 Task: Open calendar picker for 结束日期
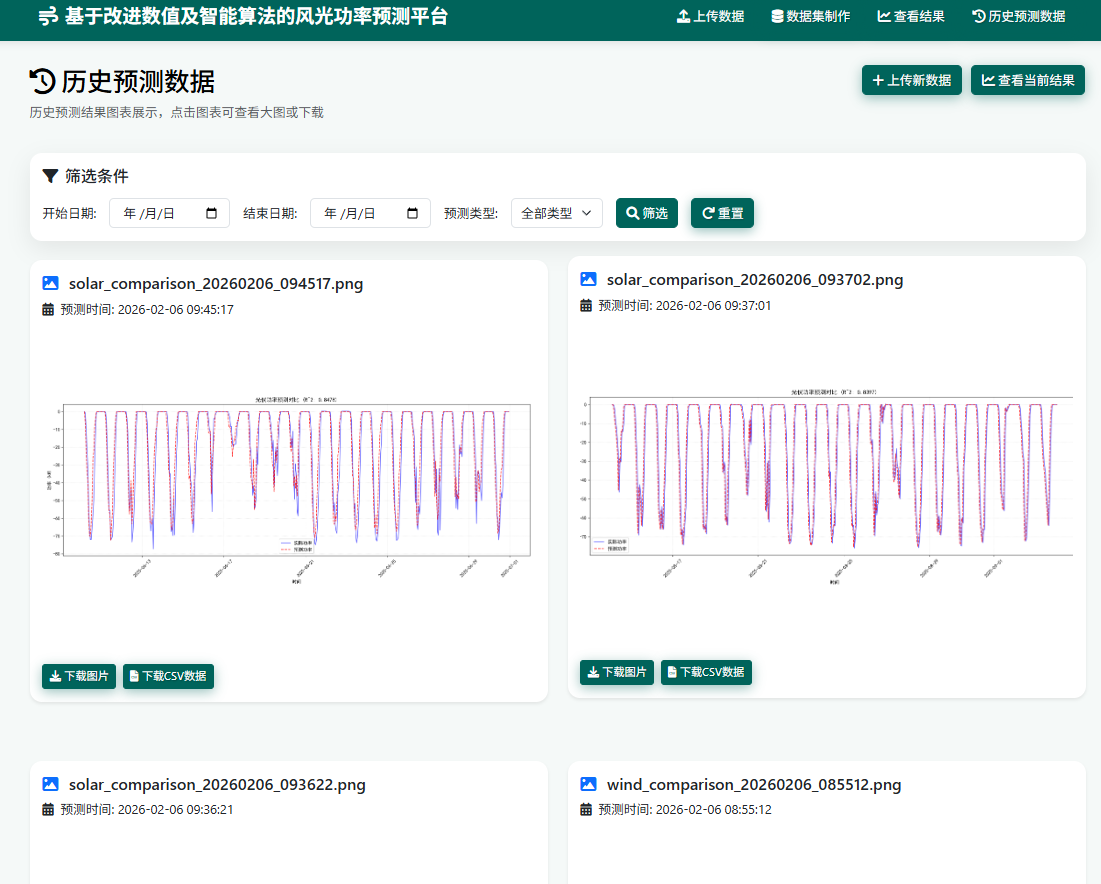[412, 213]
